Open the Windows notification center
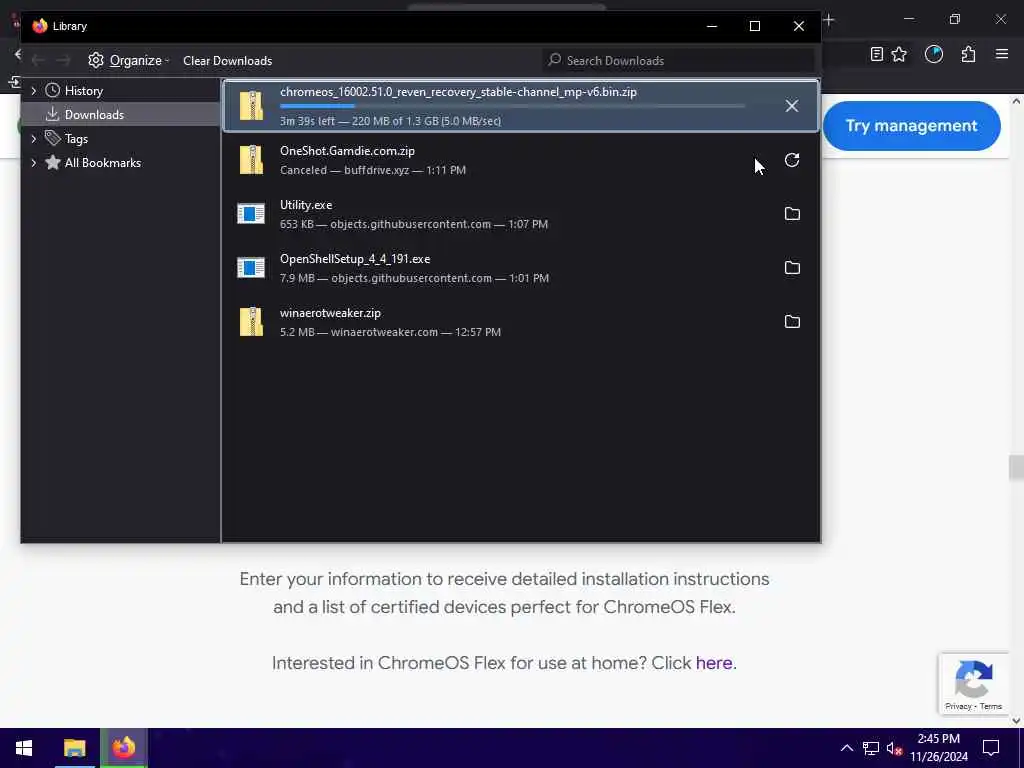Screen dimensions: 1024x768 point(991,748)
